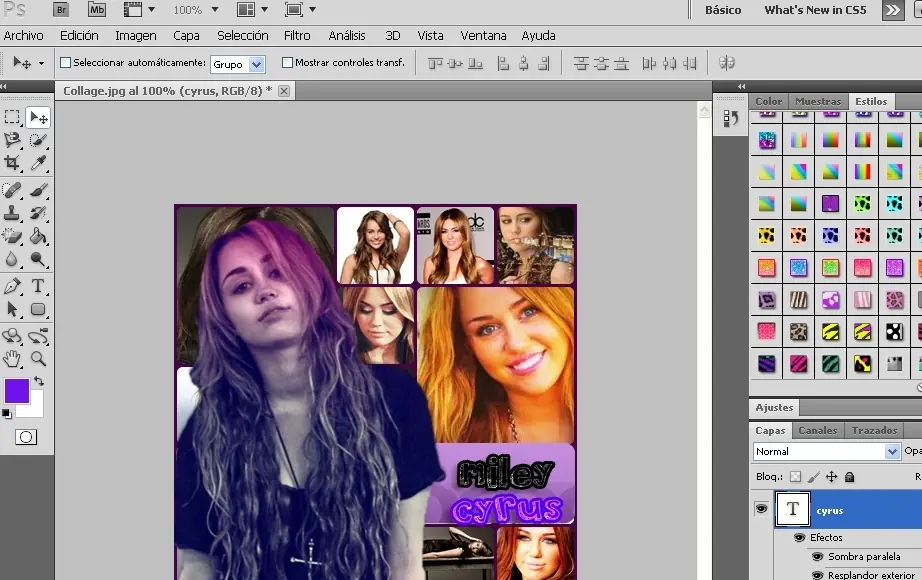Select the Rectangular Marquee tool

tap(12, 118)
